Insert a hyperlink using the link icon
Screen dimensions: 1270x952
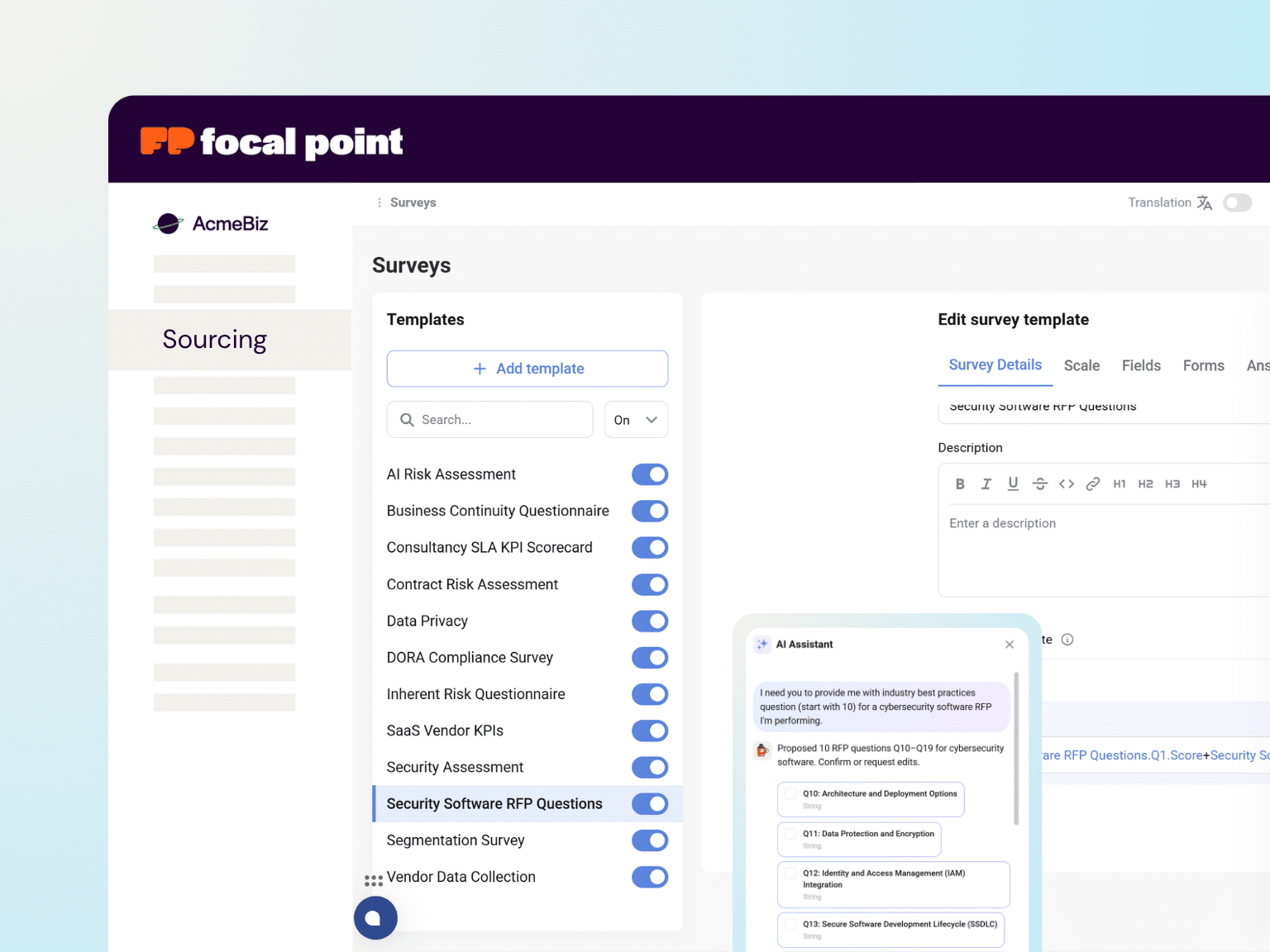point(1092,483)
